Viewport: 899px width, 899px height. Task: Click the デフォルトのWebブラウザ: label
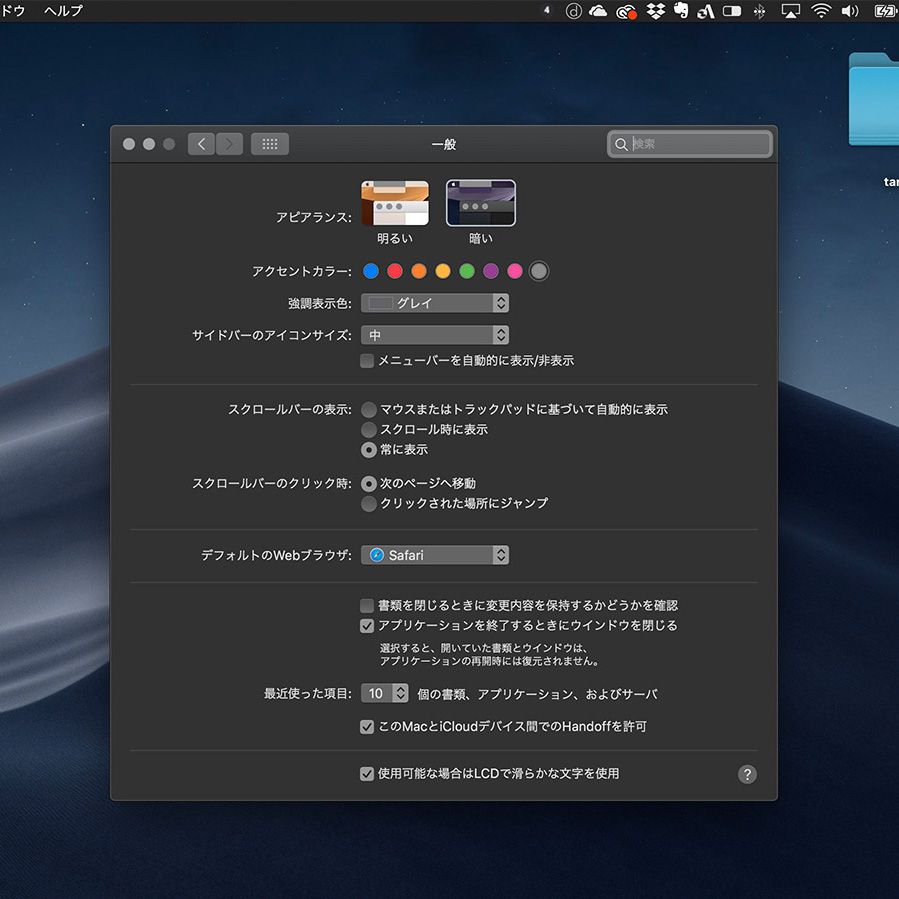point(276,555)
